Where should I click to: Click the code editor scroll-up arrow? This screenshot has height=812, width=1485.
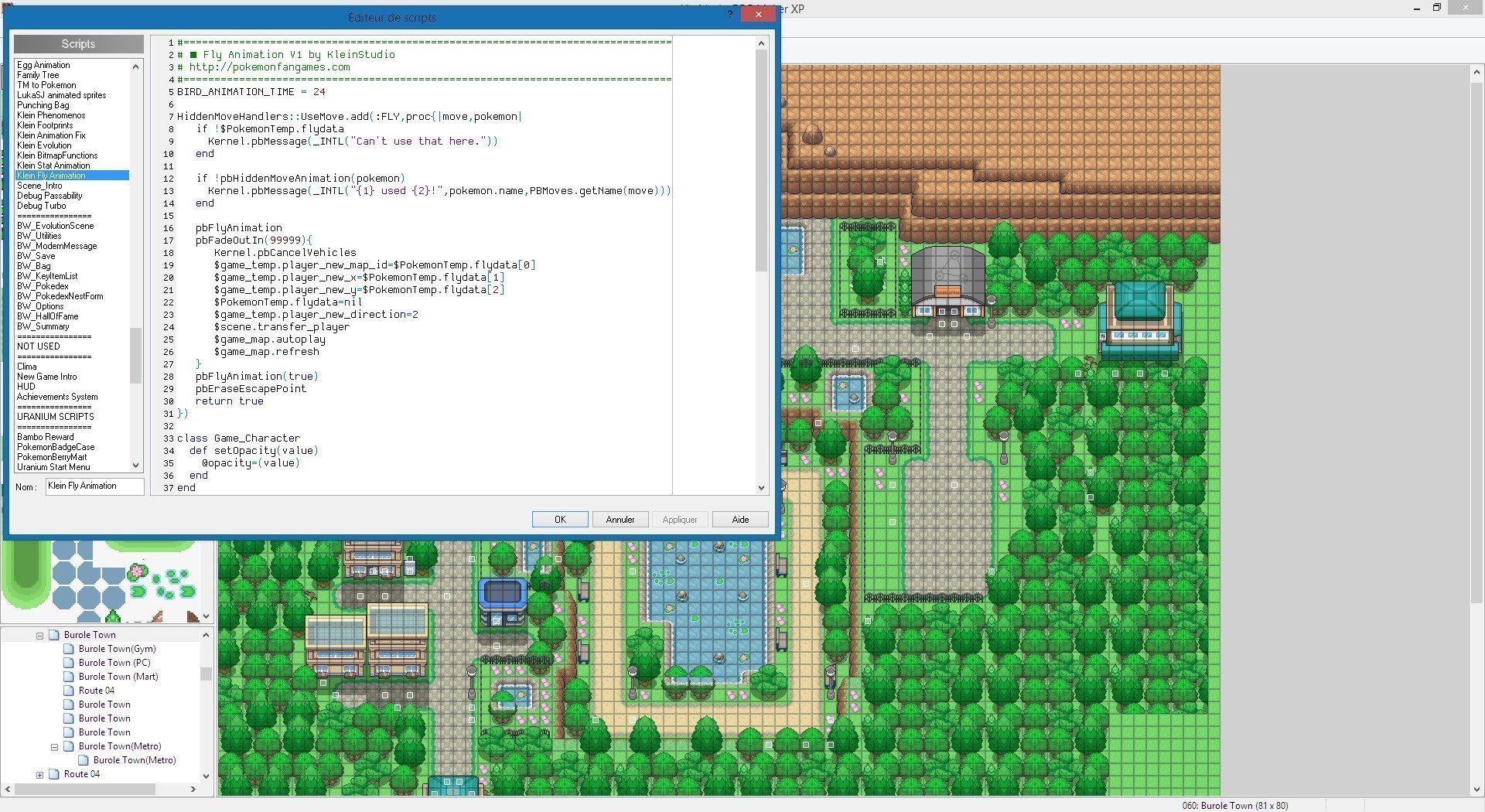[x=761, y=43]
